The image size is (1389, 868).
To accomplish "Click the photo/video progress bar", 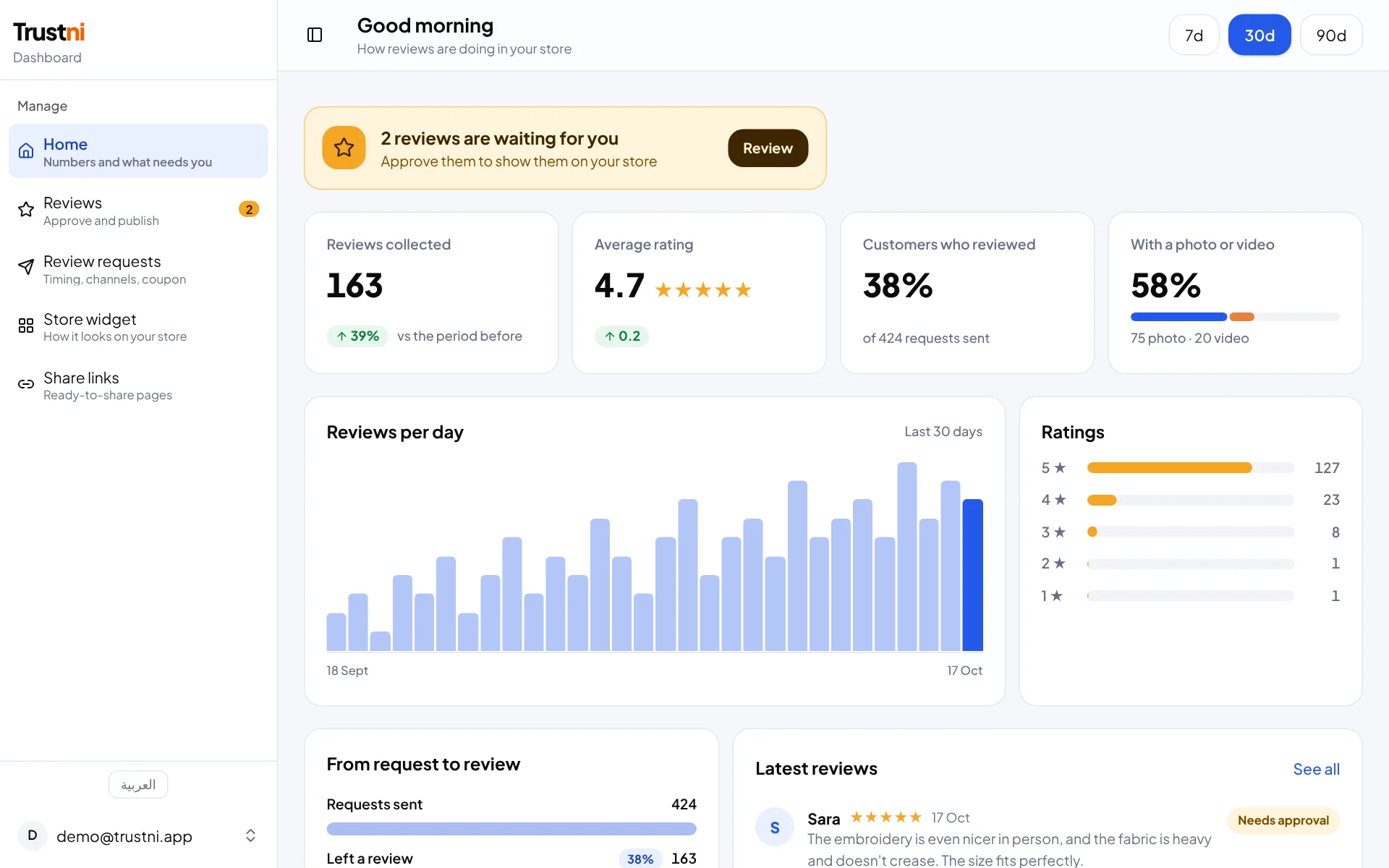I will [1235, 317].
